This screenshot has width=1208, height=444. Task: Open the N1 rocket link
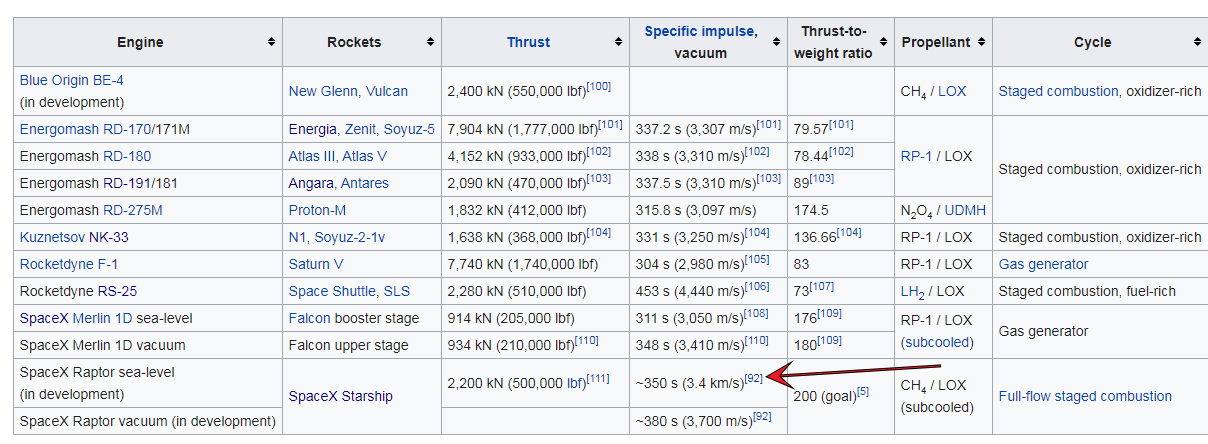[x=297, y=237]
